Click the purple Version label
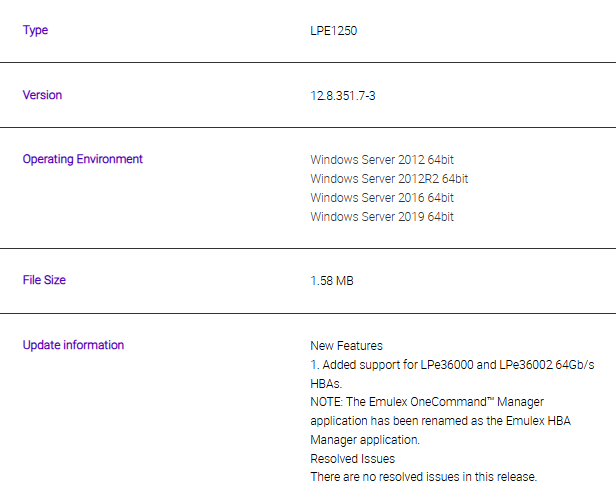This screenshot has height=504, width=616. [42, 95]
